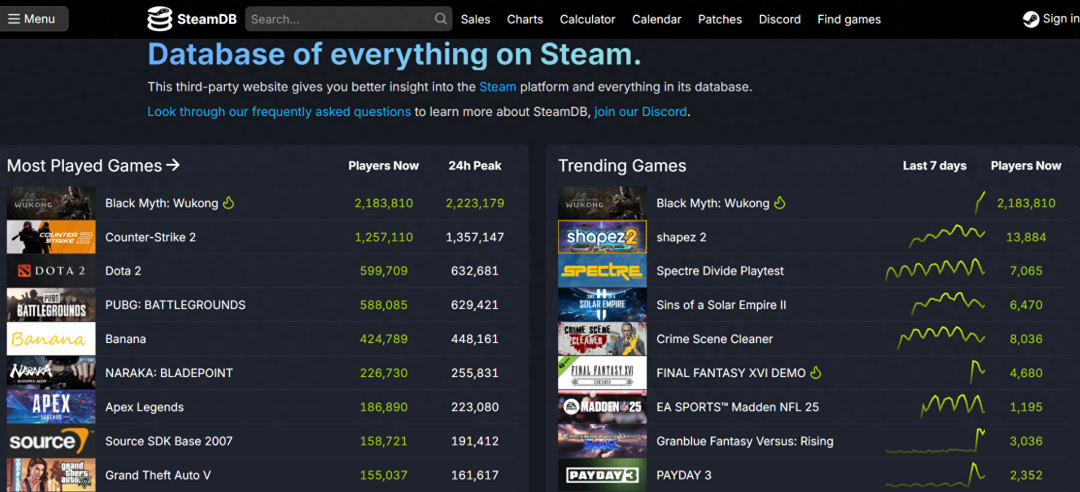Click the Apex Legends thumbnail
Viewport: 1080px width, 492px height.
(x=51, y=407)
